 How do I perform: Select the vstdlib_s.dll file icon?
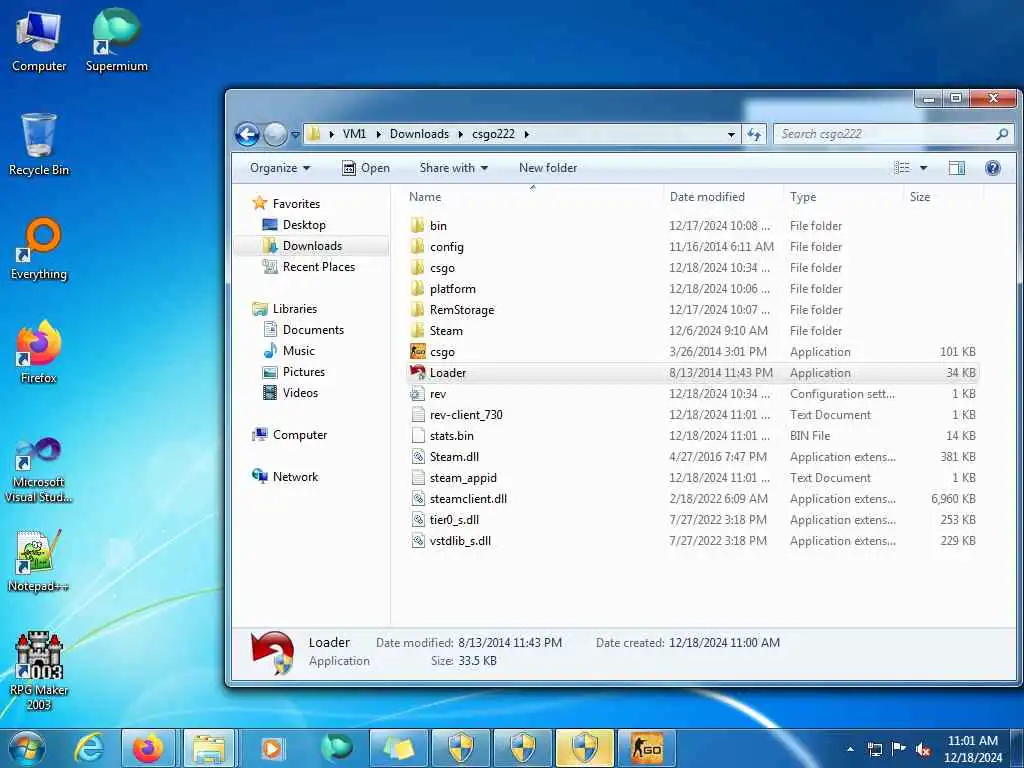click(x=417, y=541)
